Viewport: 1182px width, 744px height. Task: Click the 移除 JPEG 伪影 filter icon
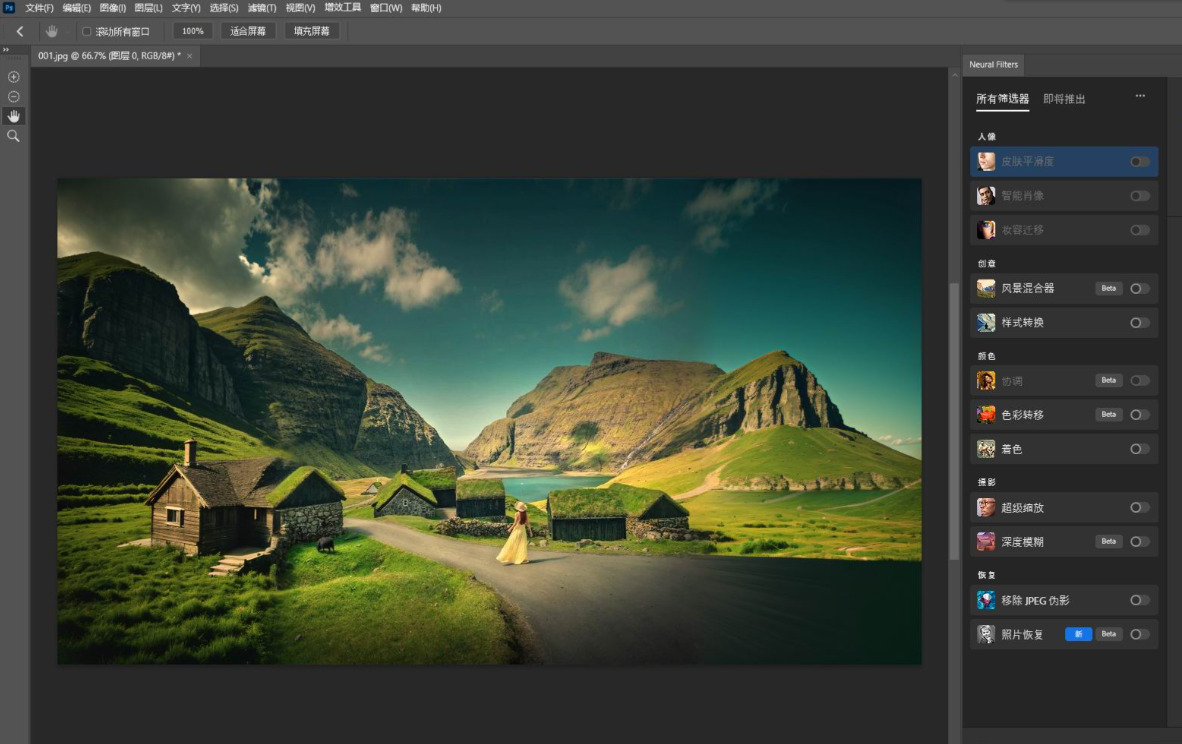tap(986, 600)
